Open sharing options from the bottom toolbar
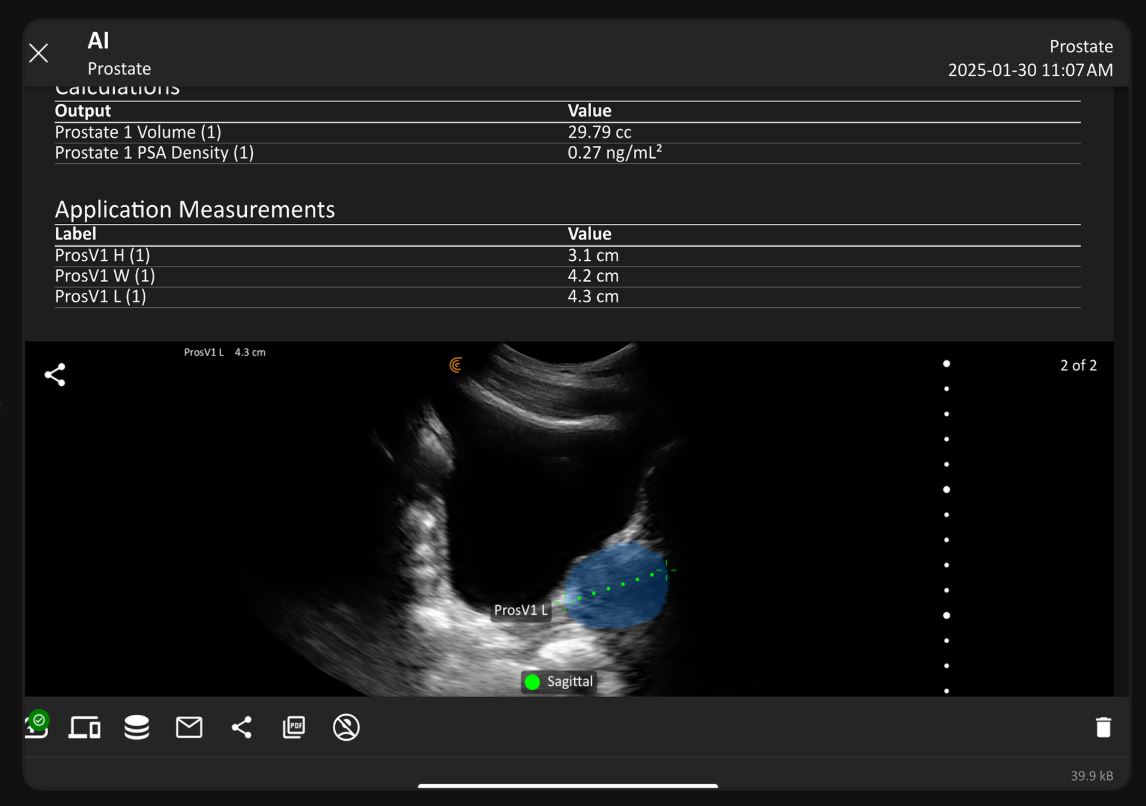1146x806 pixels. [241, 727]
